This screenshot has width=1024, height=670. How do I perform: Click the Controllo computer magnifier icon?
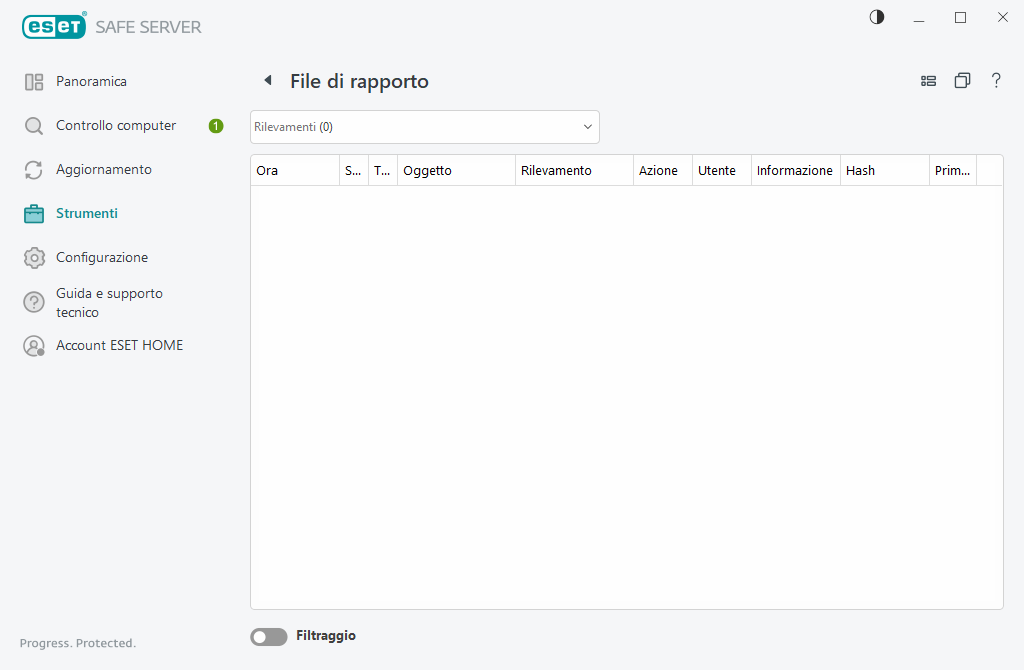[34, 126]
